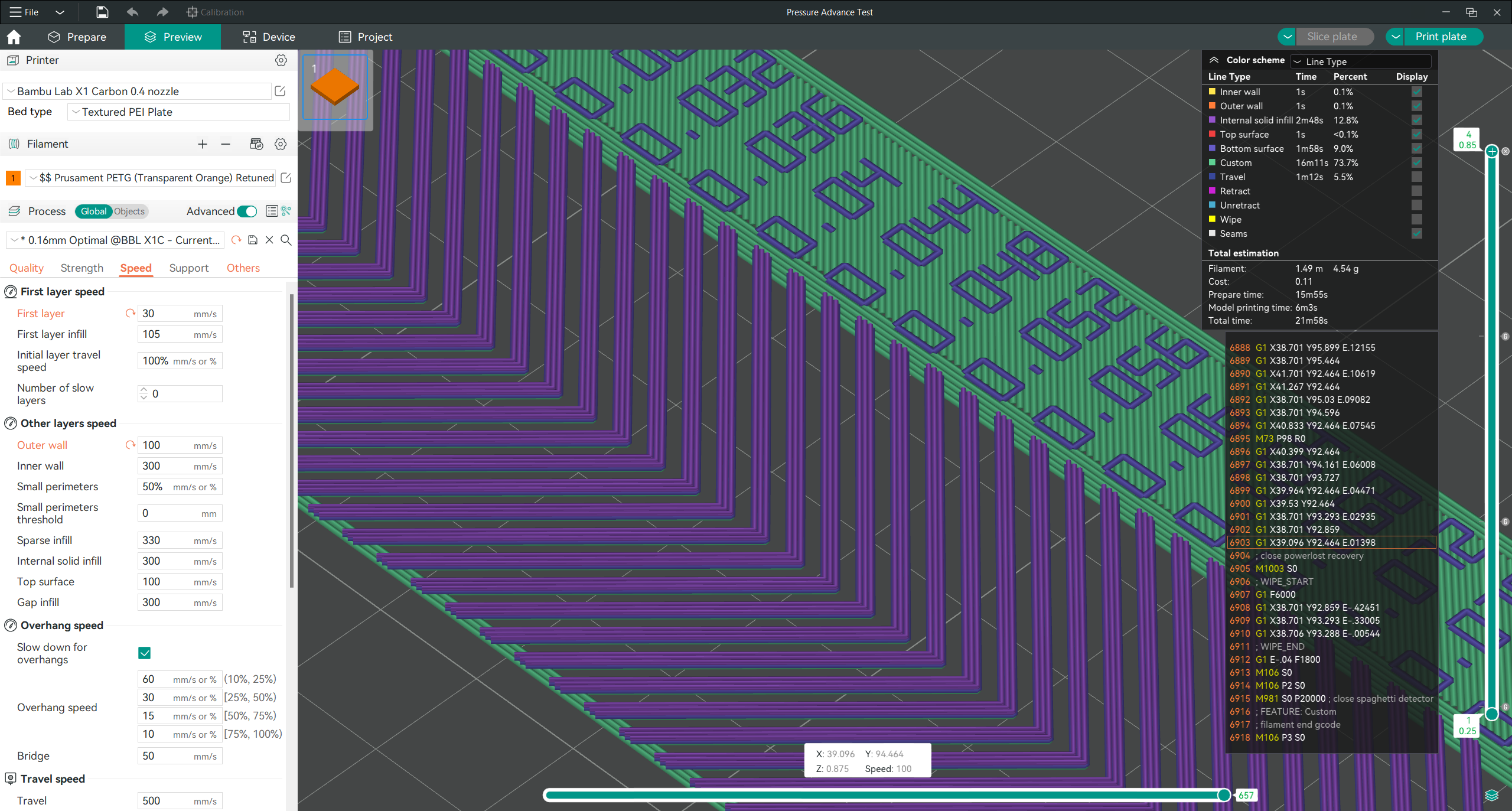This screenshot has height=811, width=1512.
Task: Enable display of Travel moves
Action: click(1417, 177)
